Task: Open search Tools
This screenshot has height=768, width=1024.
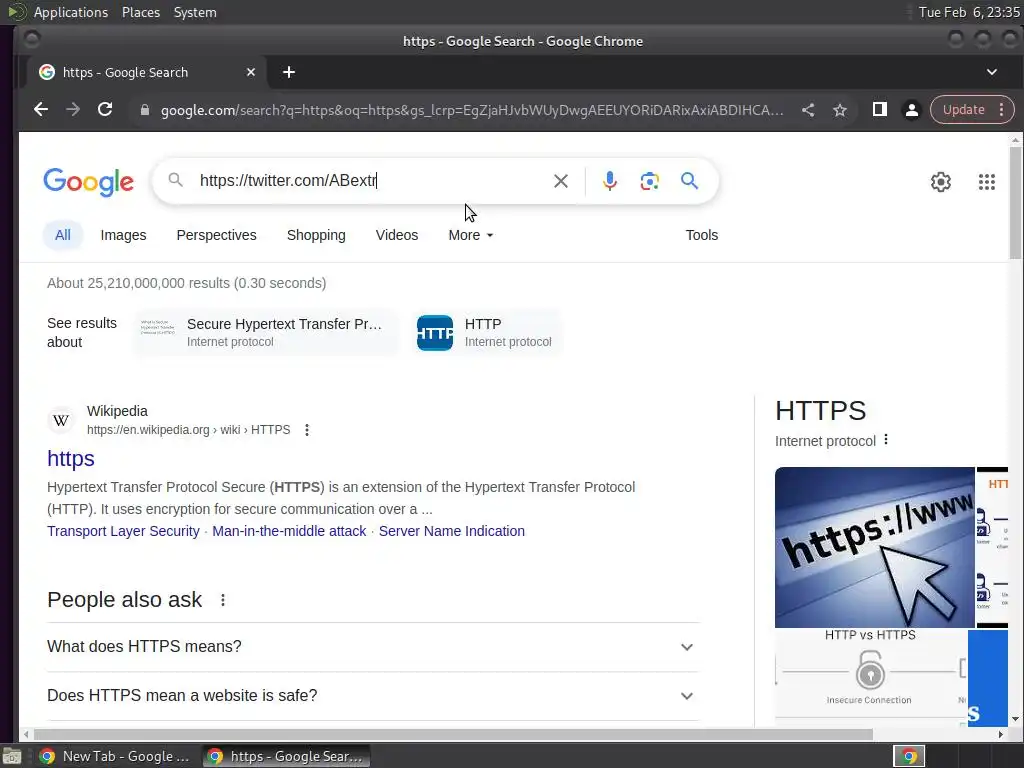Action: coord(701,235)
